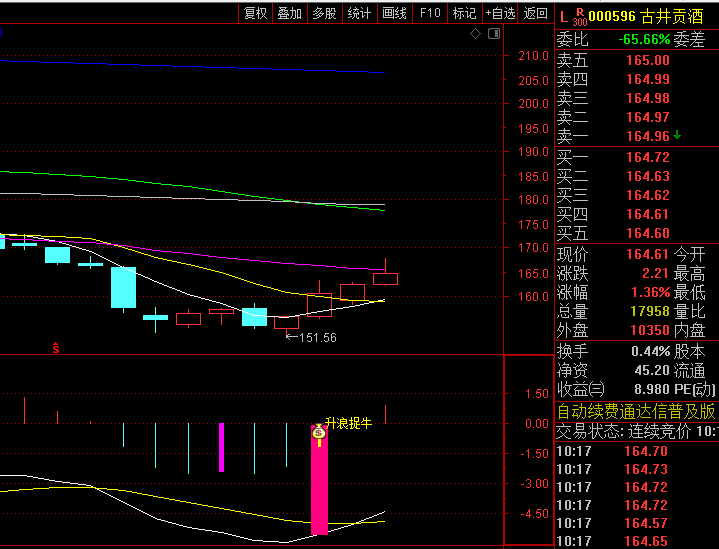Open the 统计 statistics tool
The image size is (719, 549).
point(360,13)
